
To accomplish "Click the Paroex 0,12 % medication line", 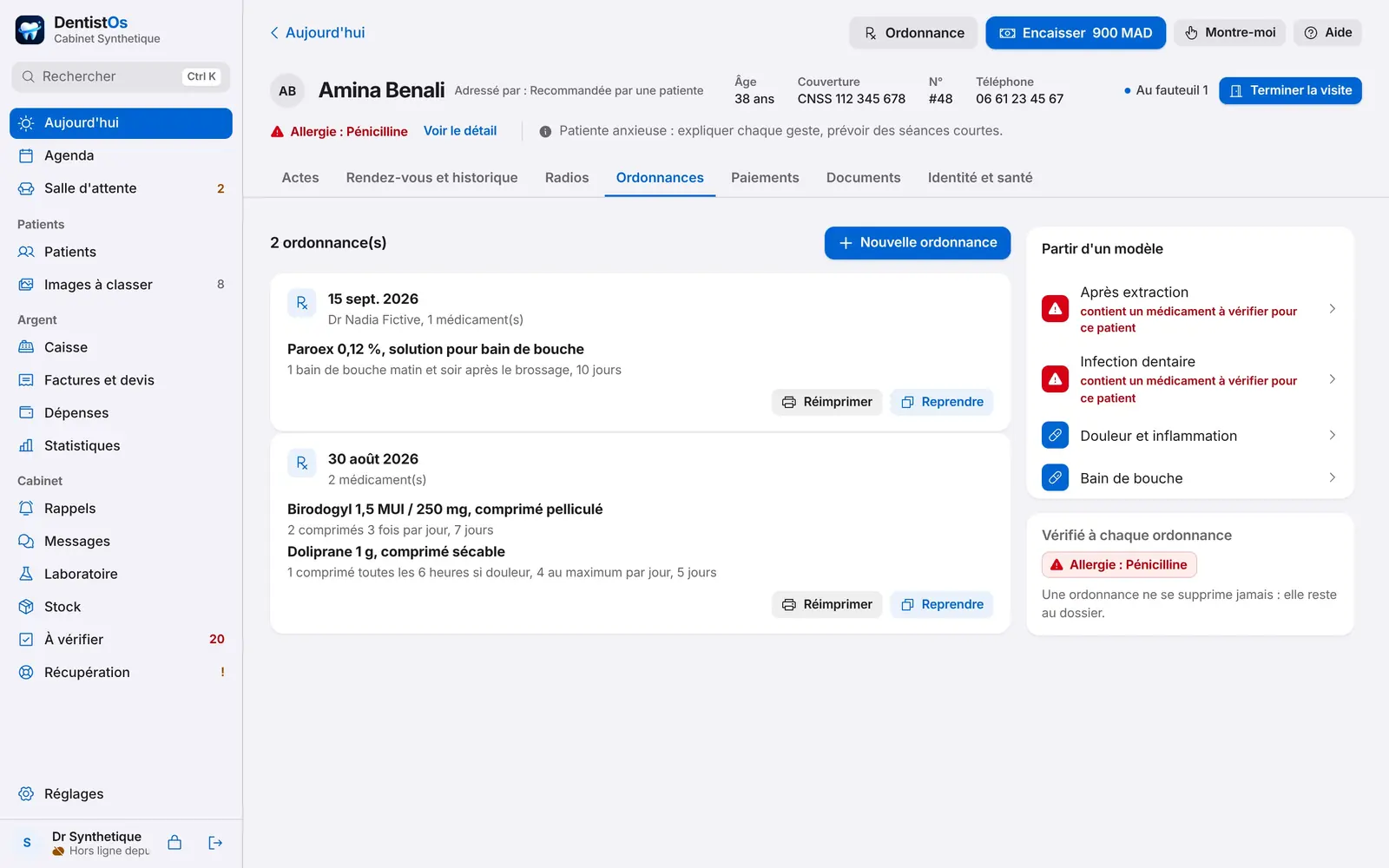I will (x=436, y=349).
